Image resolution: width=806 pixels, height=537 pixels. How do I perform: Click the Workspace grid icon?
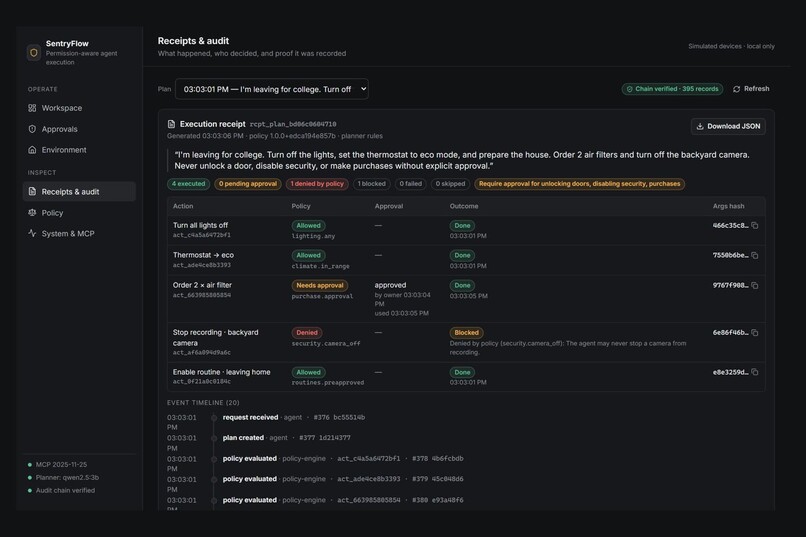click(x=32, y=108)
